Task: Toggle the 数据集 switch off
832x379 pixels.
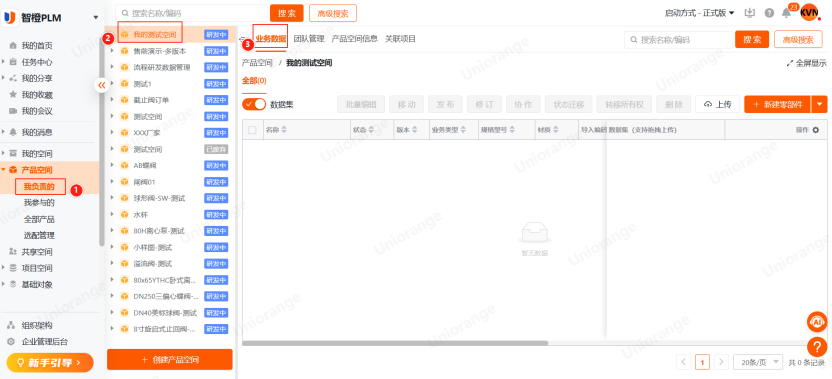Action: click(x=254, y=104)
